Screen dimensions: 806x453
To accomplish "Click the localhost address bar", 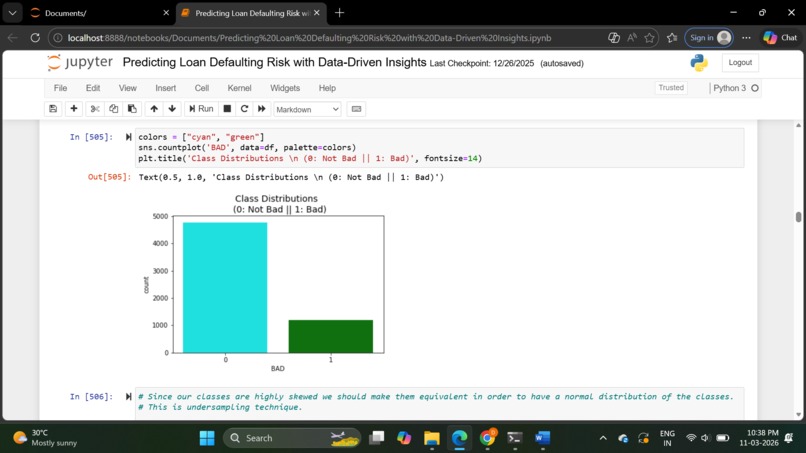I will [x=308, y=38].
